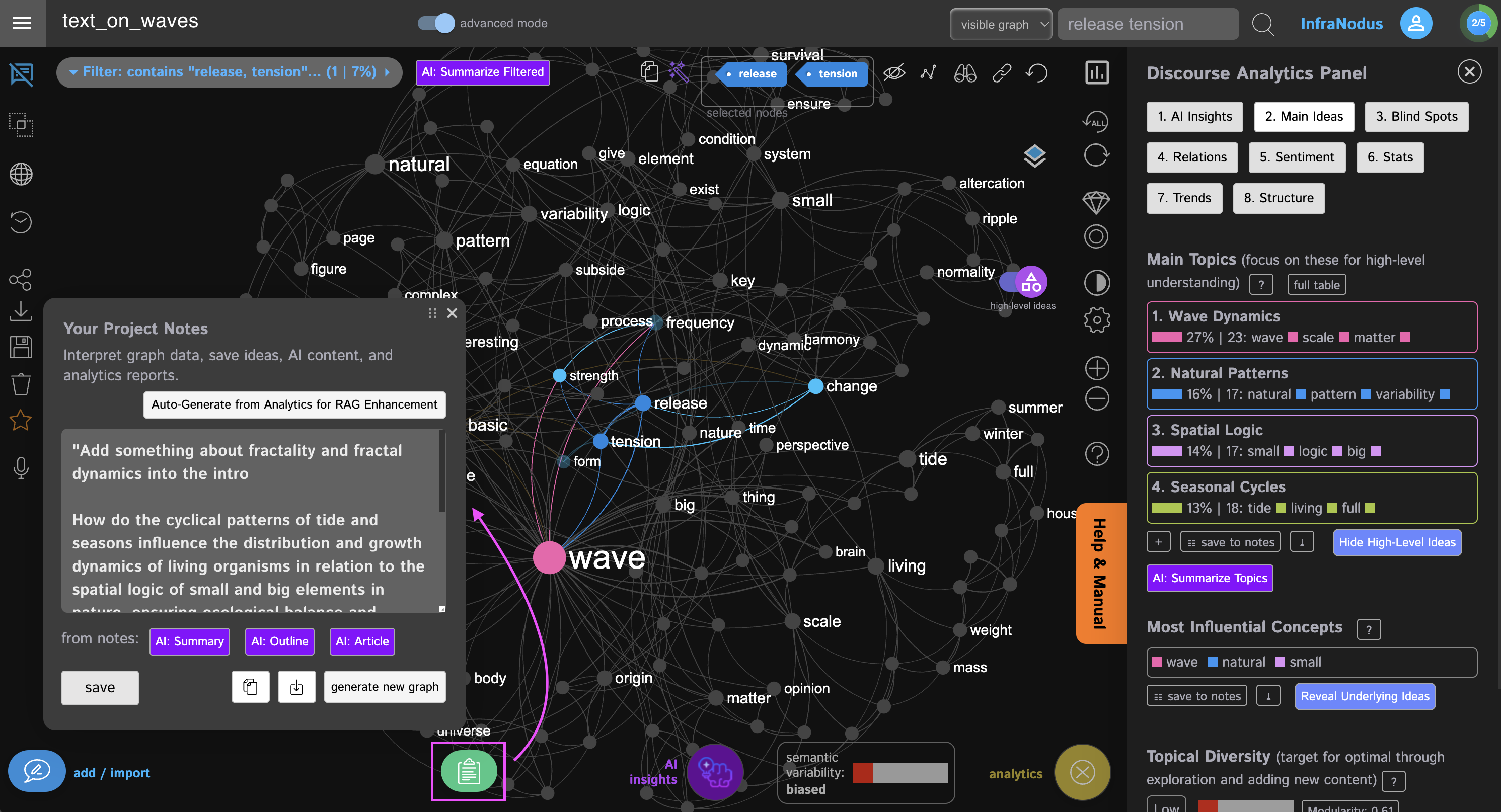This screenshot has width=1501, height=812.
Task: Click the link chain icon in graph toolbar
Action: [x=1002, y=73]
